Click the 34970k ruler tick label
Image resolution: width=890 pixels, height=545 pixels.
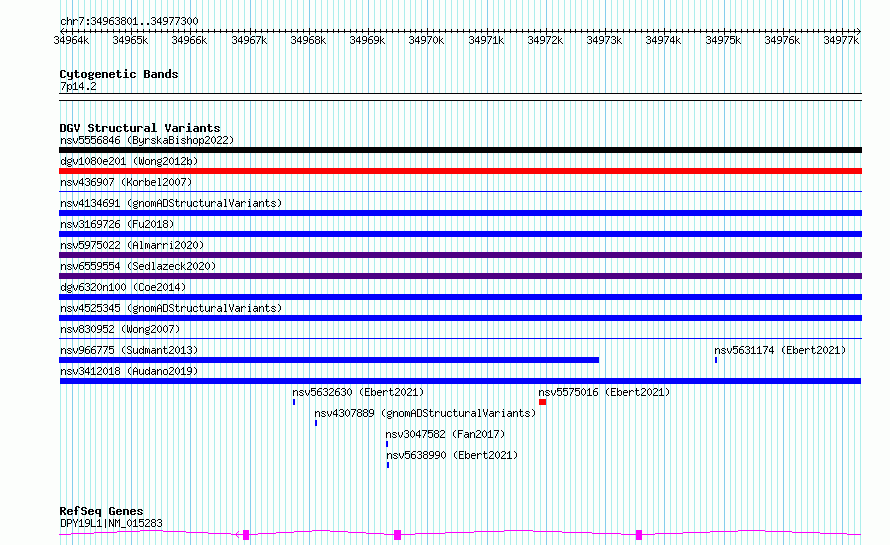[426, 40]
